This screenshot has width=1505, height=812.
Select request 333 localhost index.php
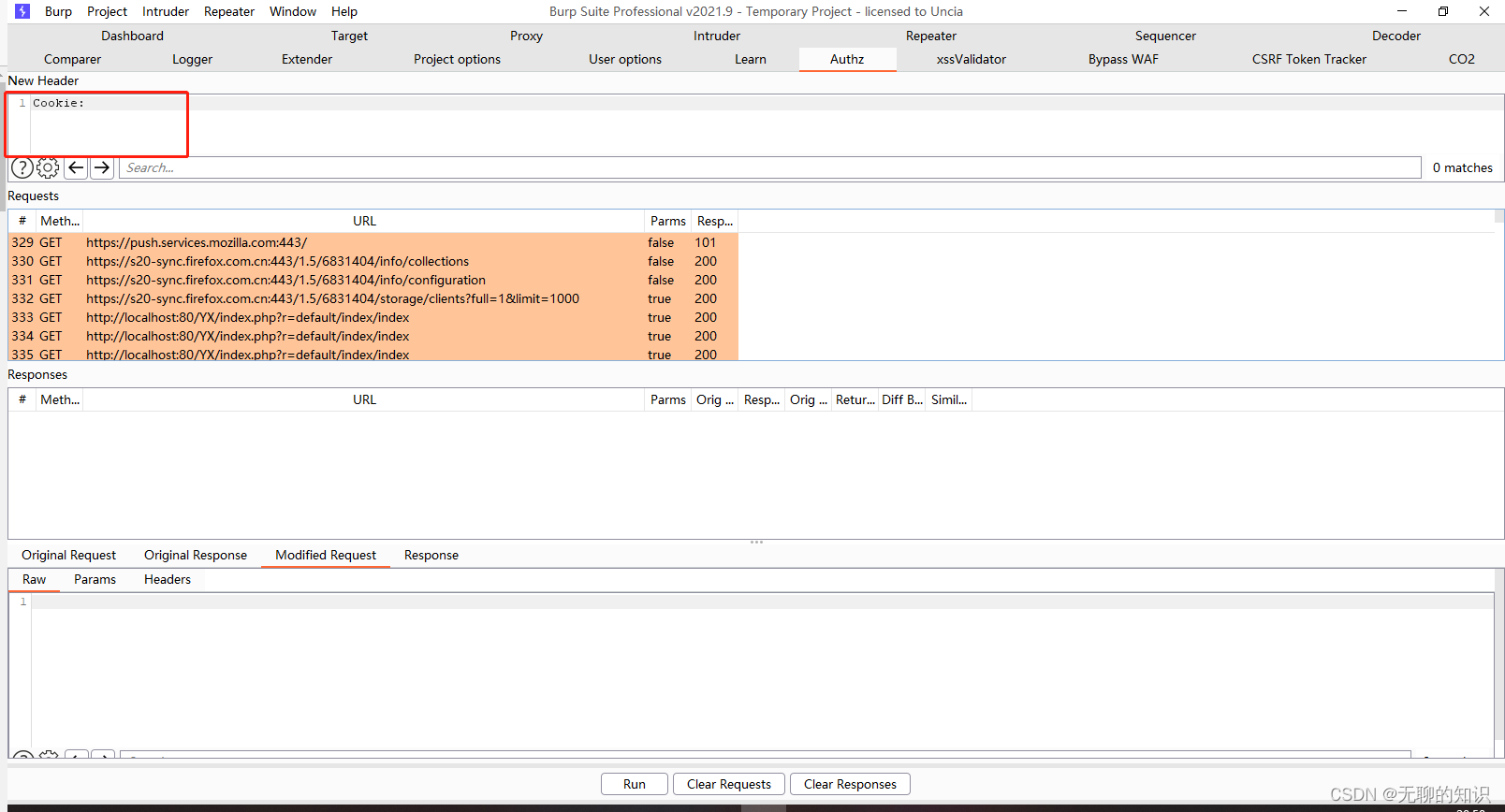pos(373,317)
